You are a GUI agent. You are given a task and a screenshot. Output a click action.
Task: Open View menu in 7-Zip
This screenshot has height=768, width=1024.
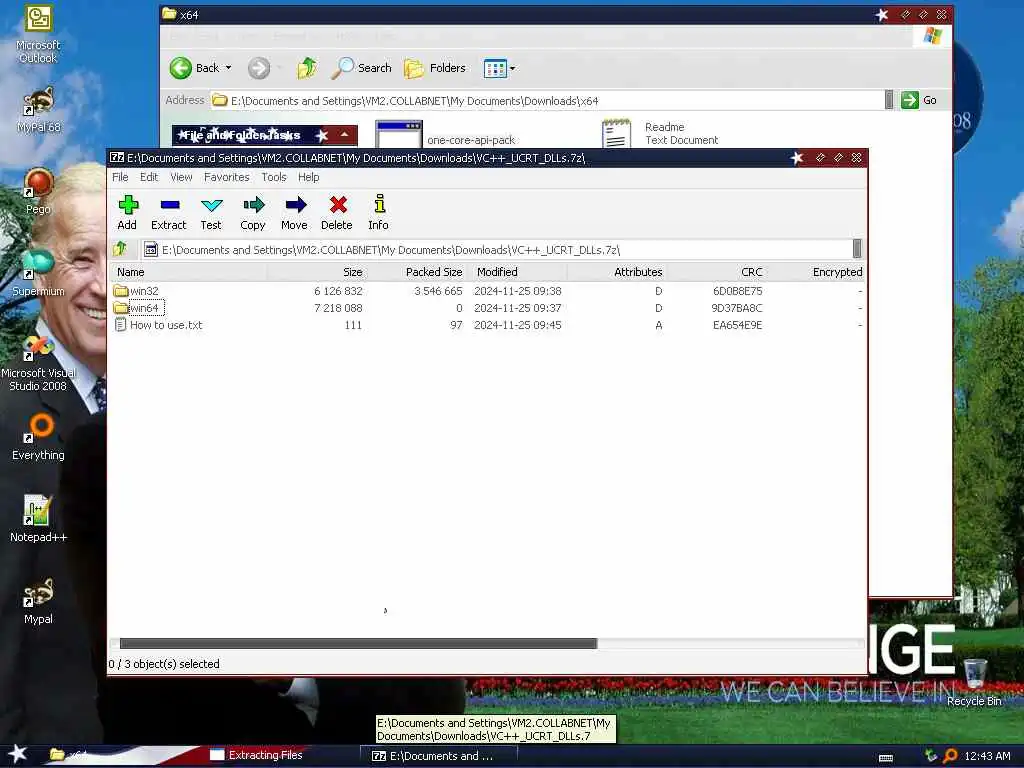click(x=181, y=177)
